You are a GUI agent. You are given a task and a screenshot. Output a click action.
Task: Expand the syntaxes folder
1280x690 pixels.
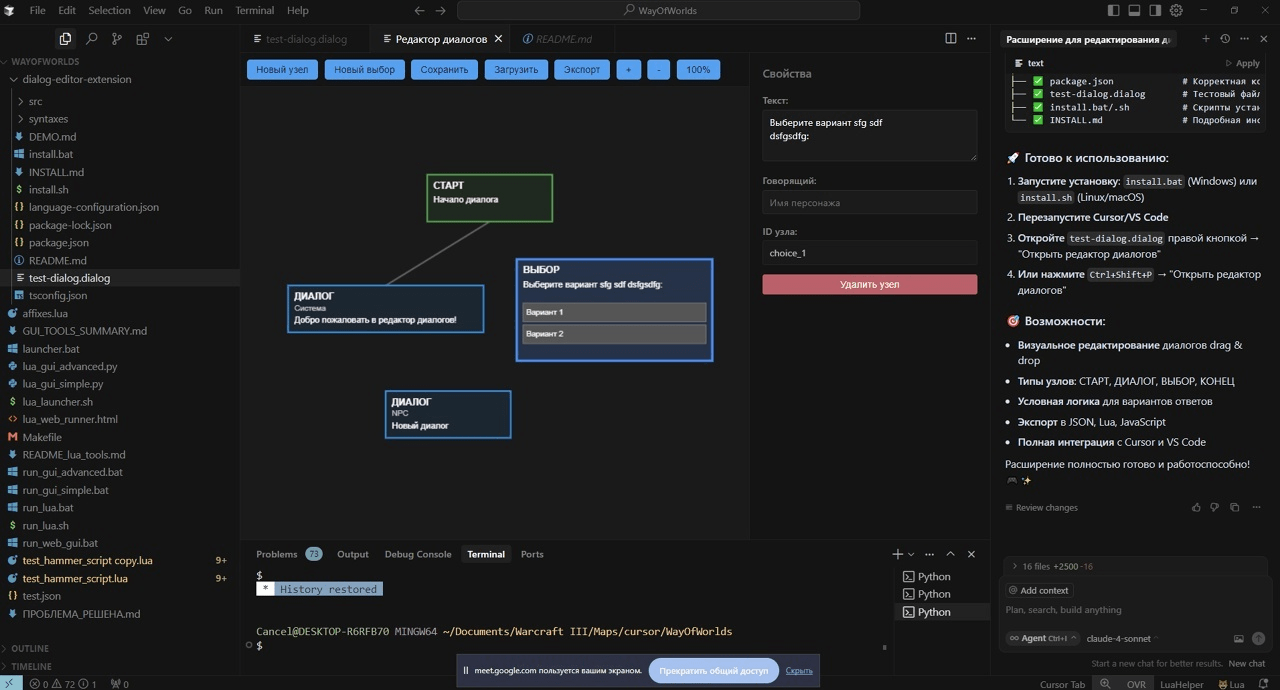[120, 119]
